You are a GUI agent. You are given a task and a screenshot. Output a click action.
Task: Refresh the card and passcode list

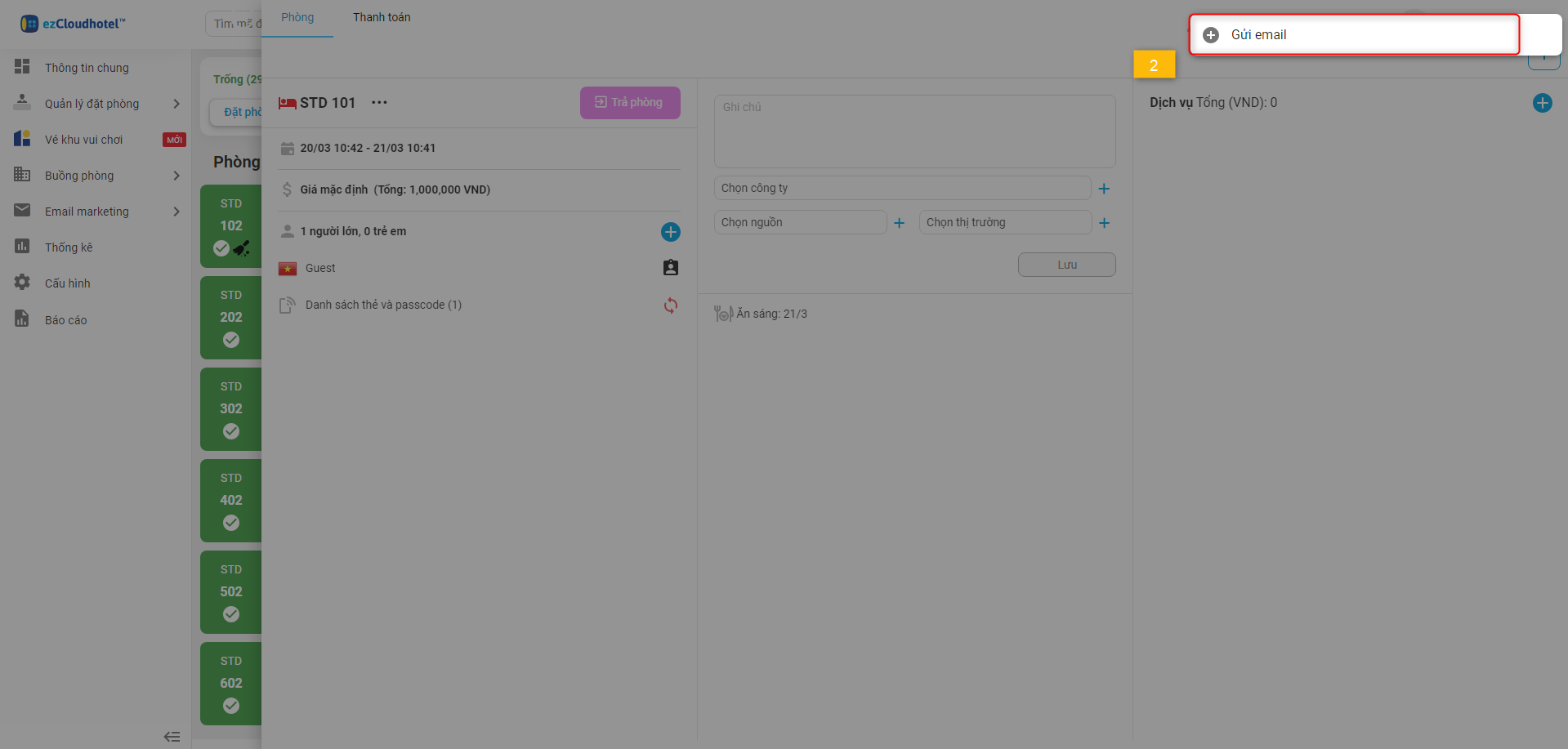pyautogui.click(x=670, y=305)
